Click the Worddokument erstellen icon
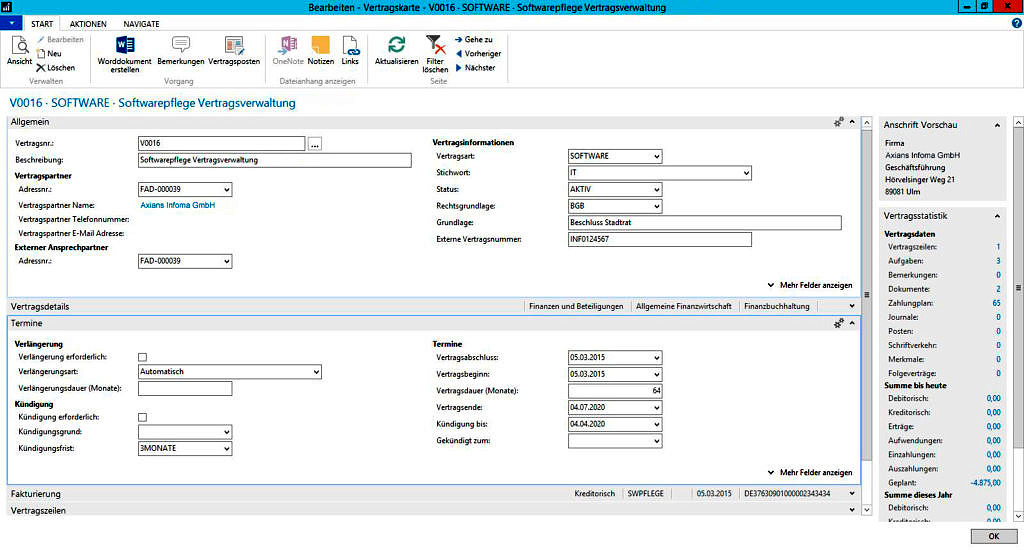 [125, 45]
